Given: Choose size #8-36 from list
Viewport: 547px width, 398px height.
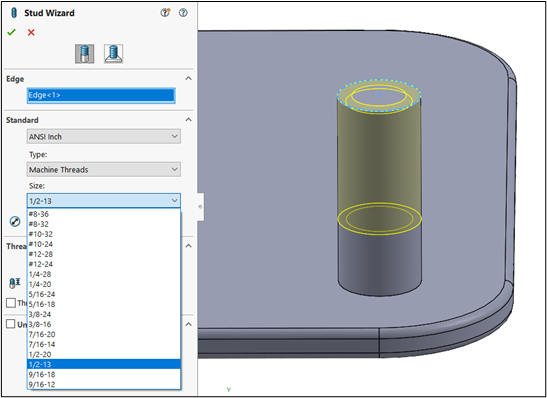Looking at the screenshot, I should pyautogui.click(x=104, y=214).
